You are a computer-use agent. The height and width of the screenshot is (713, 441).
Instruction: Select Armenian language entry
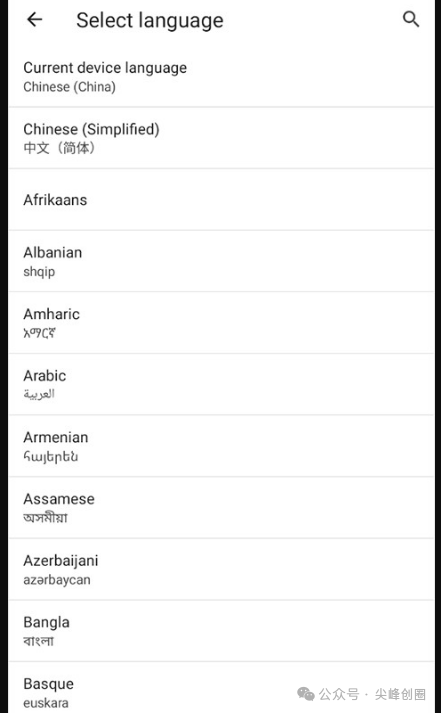[221, 446]
